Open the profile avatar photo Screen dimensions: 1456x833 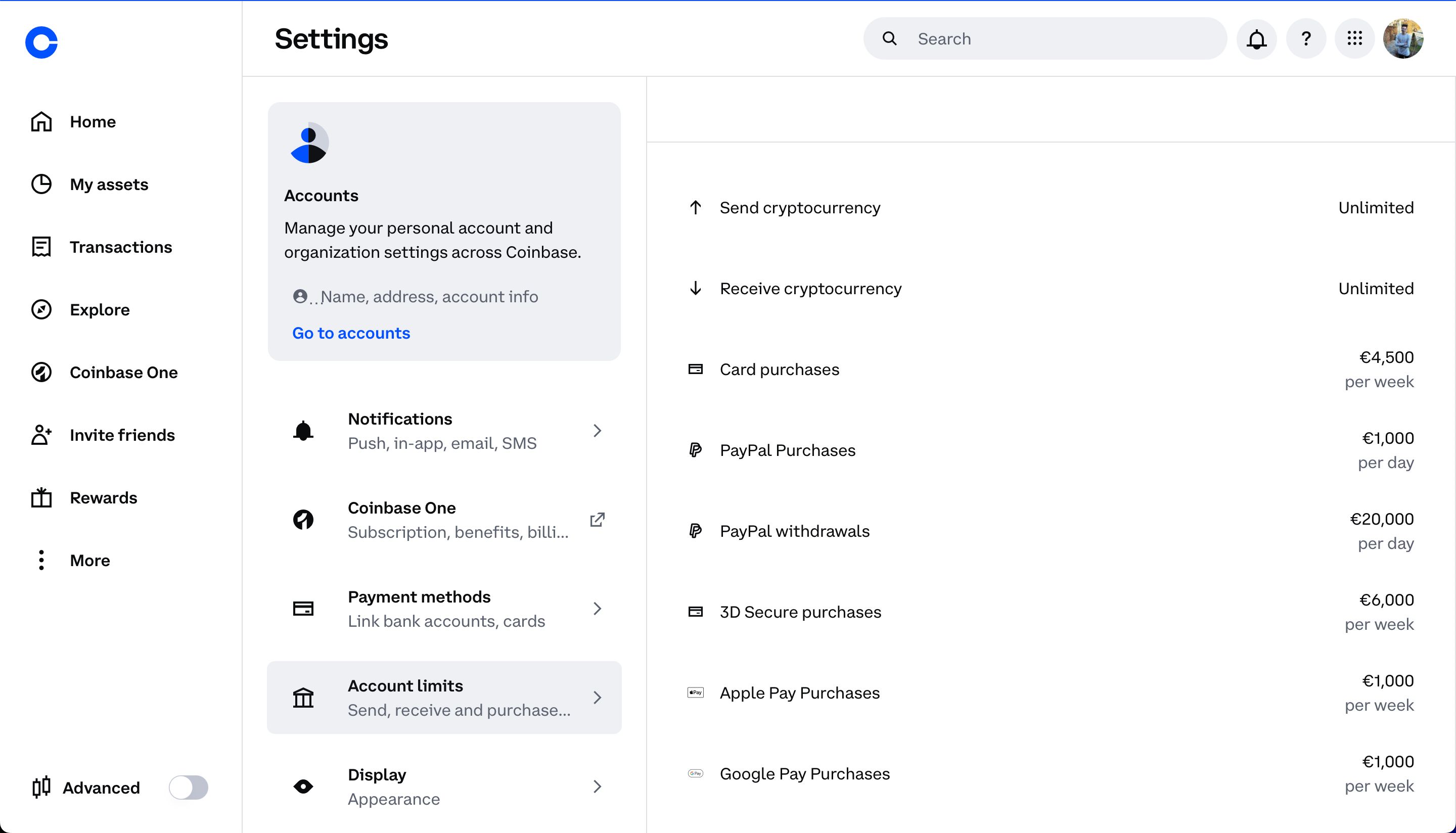tap(1403, 39)
